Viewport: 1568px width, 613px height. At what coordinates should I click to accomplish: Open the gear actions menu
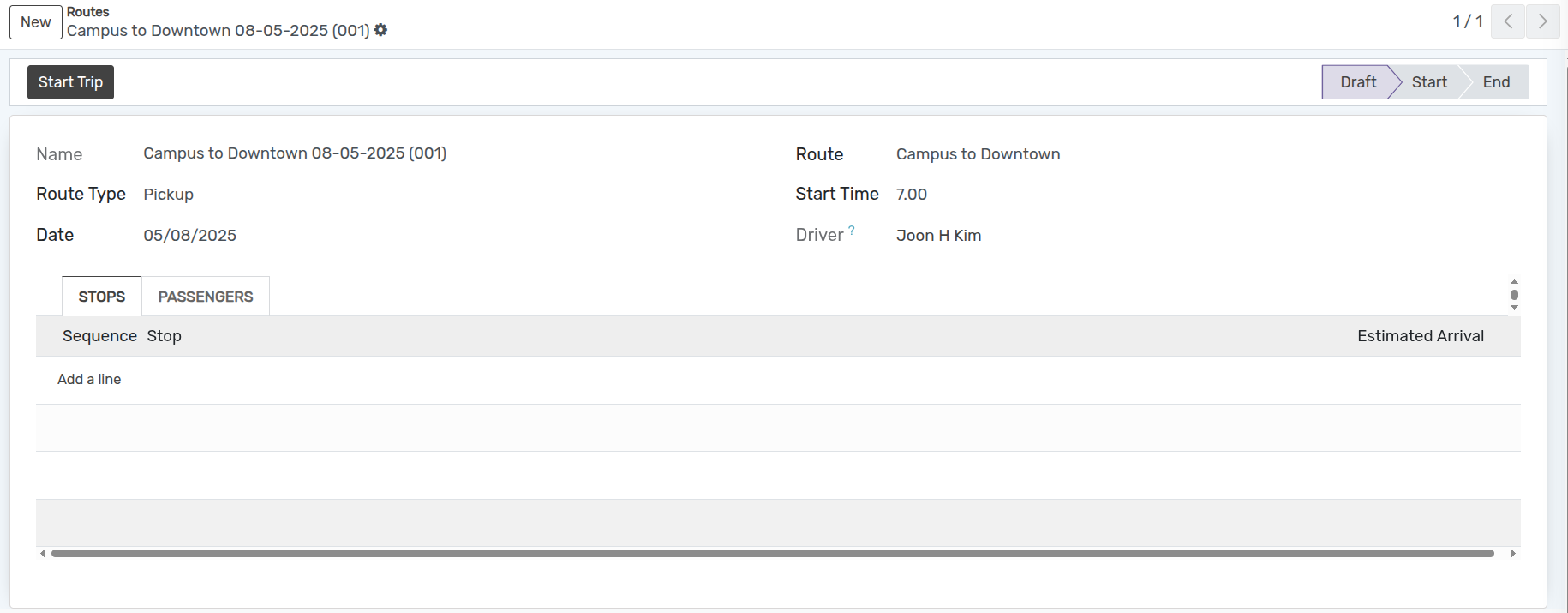point(380,30)
